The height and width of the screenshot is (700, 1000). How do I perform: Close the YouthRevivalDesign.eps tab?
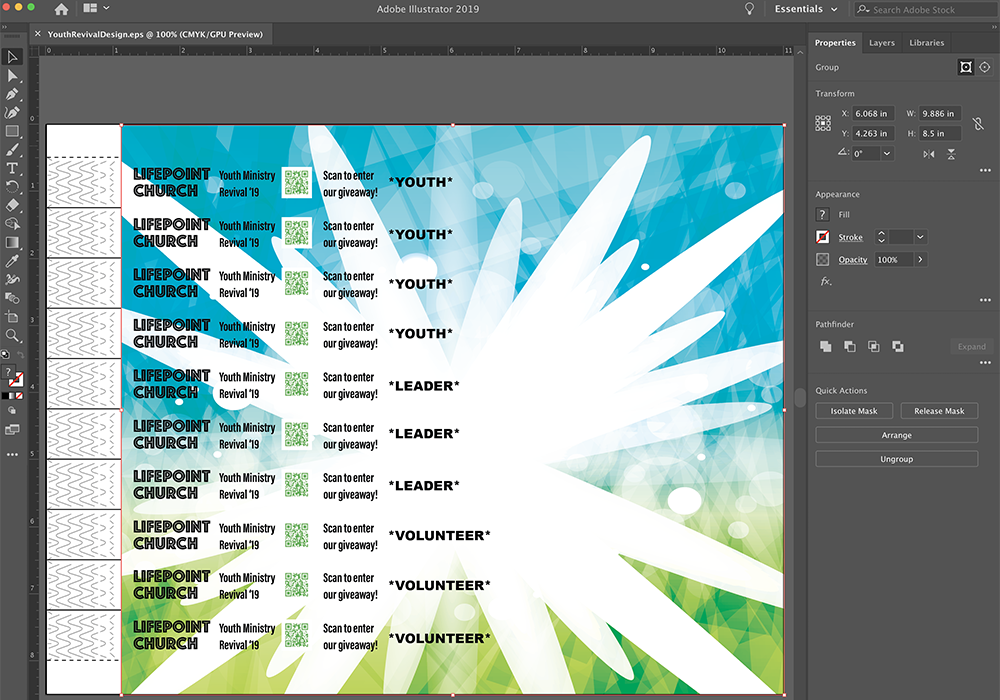tap(38, 34)
